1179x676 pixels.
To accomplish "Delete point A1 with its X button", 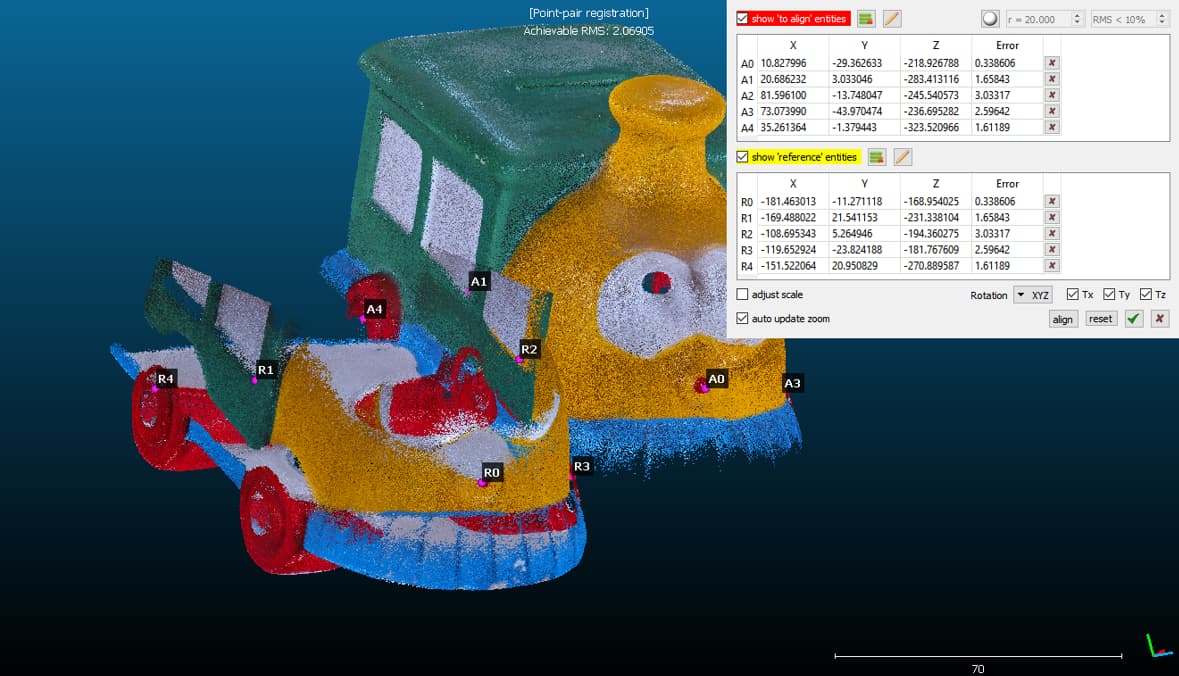I will (x=1052, y=79).
